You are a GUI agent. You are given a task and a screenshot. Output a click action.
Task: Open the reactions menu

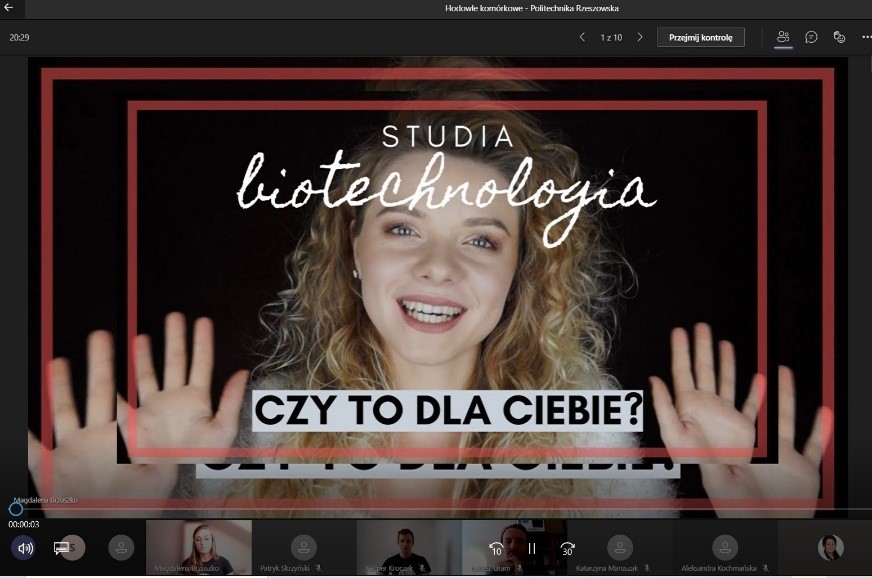coord(839,37)
